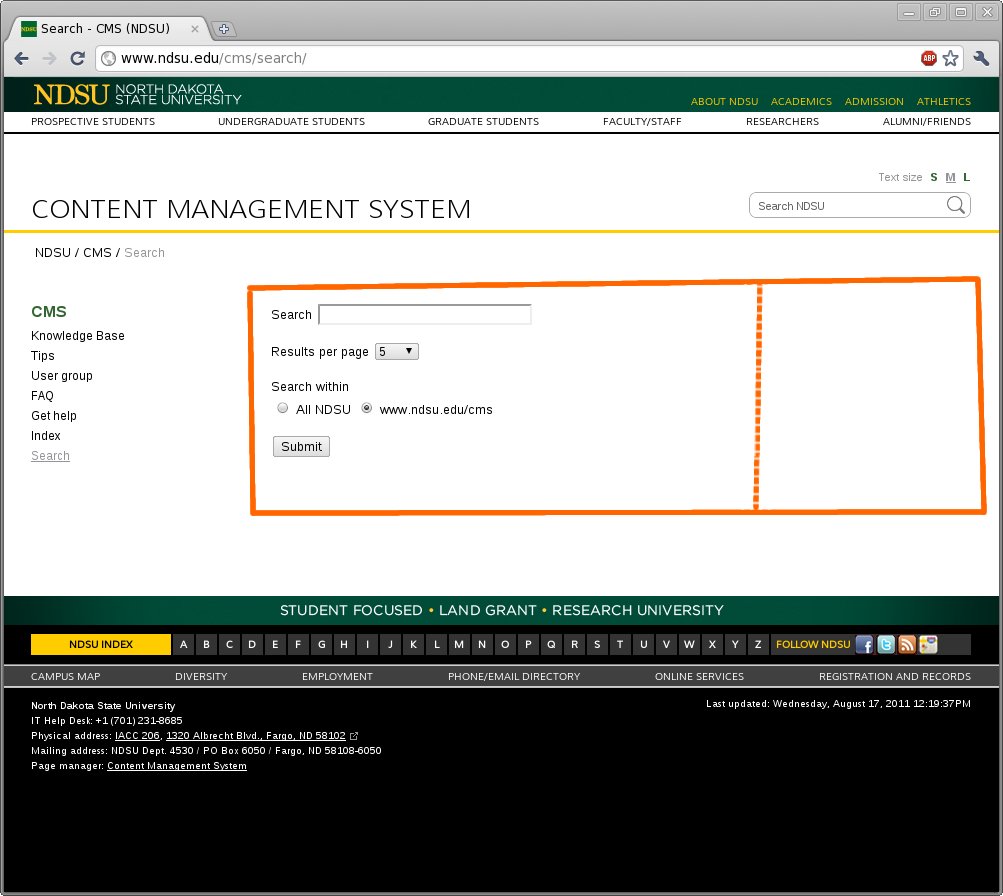This screenshot has height=896, width=1003.
Task: Bookmark this page with the star icon
Action: [x=950, y=58]
